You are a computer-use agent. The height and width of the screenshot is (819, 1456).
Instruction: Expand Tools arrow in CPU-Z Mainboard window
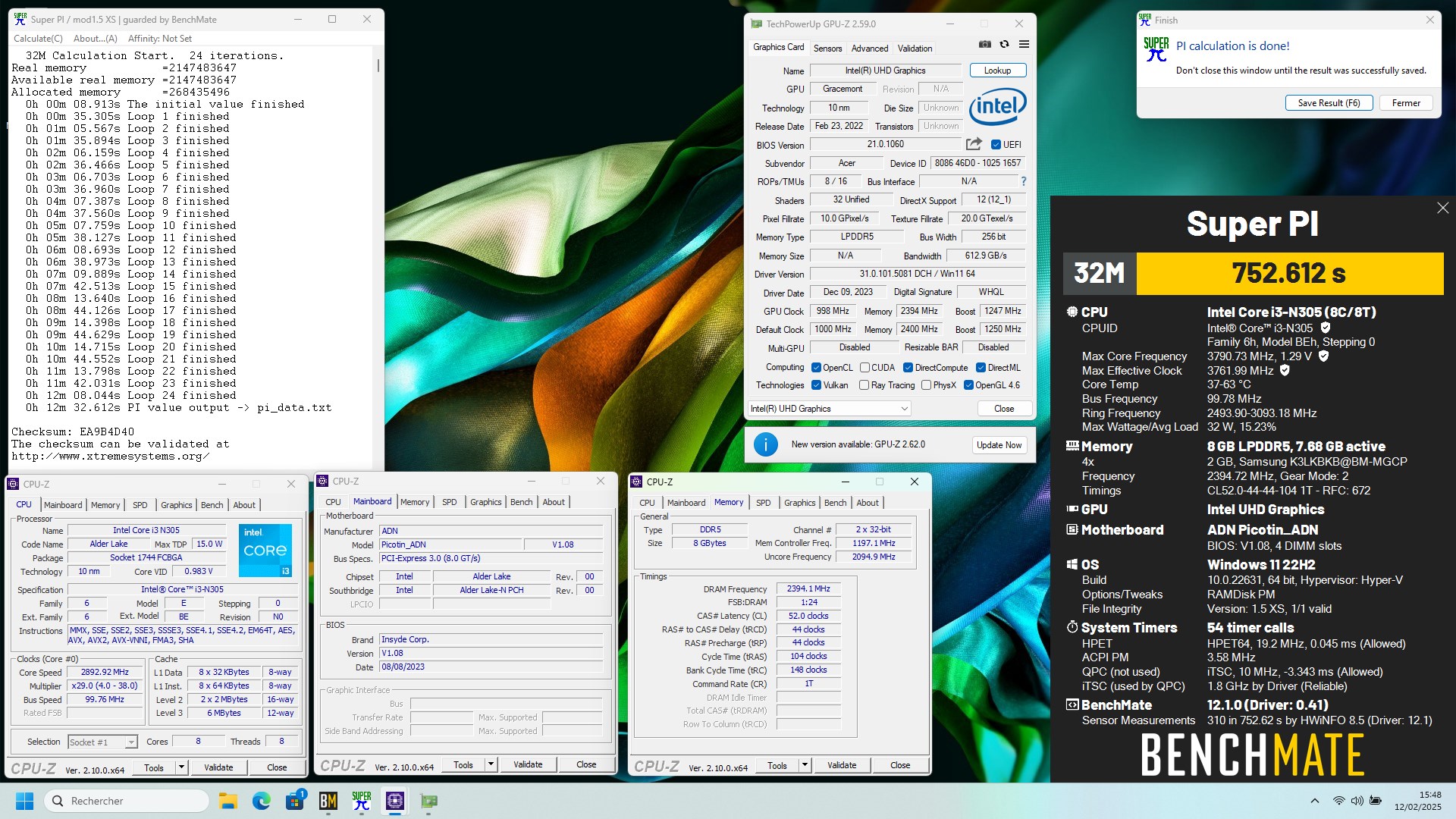pos(491,764)
